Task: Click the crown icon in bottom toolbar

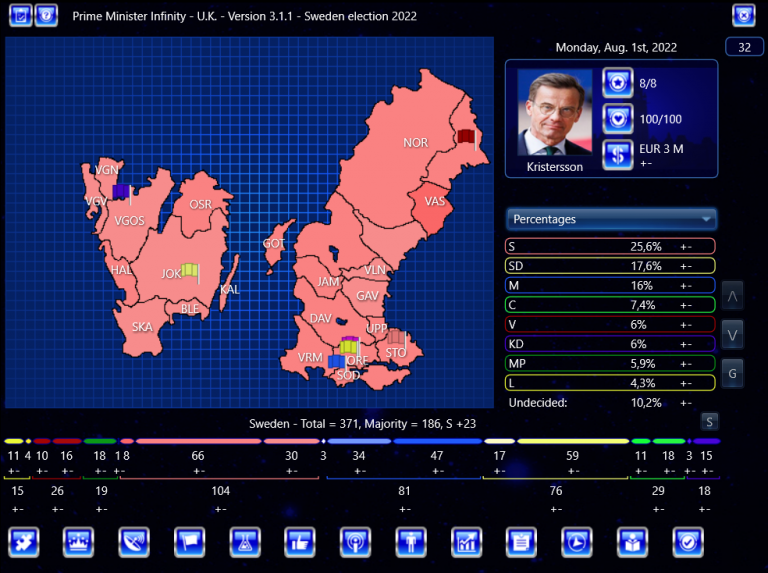Action: (x=78, y=542)
